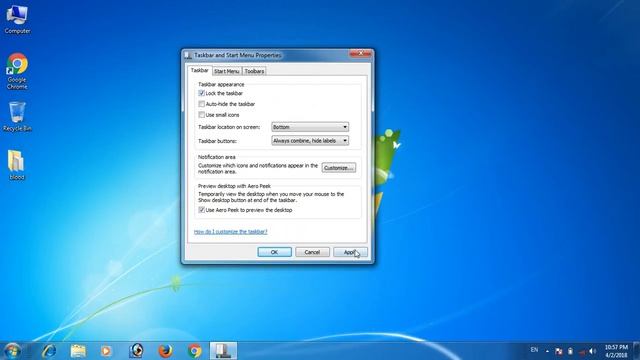Screen dimensions: 640x360
Task: Switch to the Toolbars tab
Action: point(254,71)
